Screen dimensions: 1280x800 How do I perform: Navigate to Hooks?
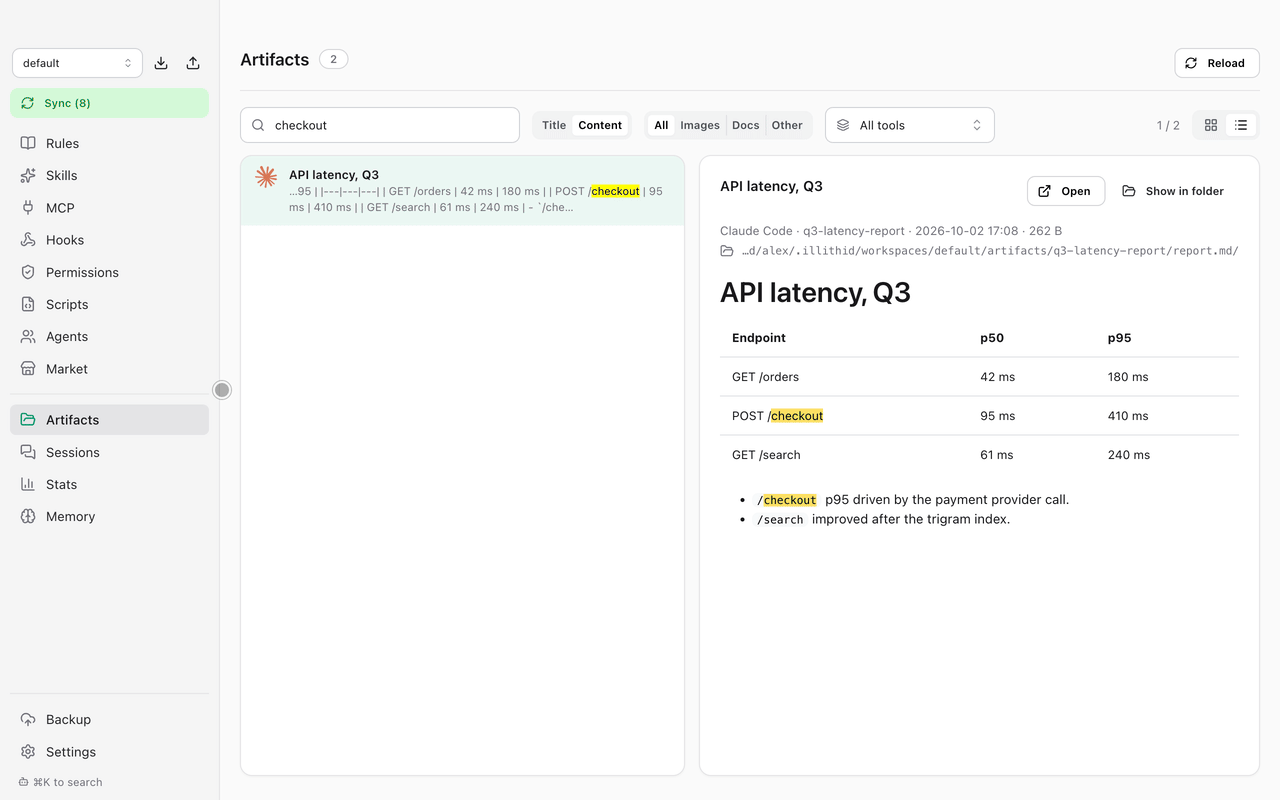[x=109, y=240]
